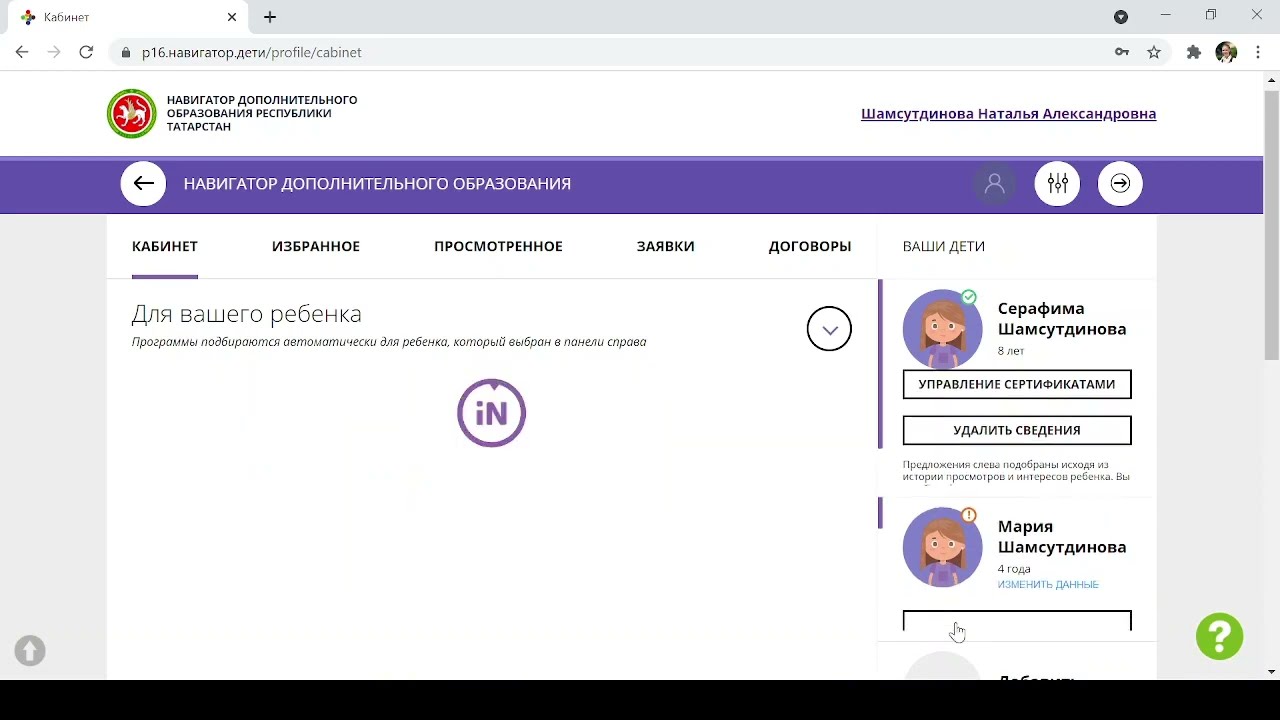
Task: Reload the page with the browser refresh icon
Action: coord(86,52)
